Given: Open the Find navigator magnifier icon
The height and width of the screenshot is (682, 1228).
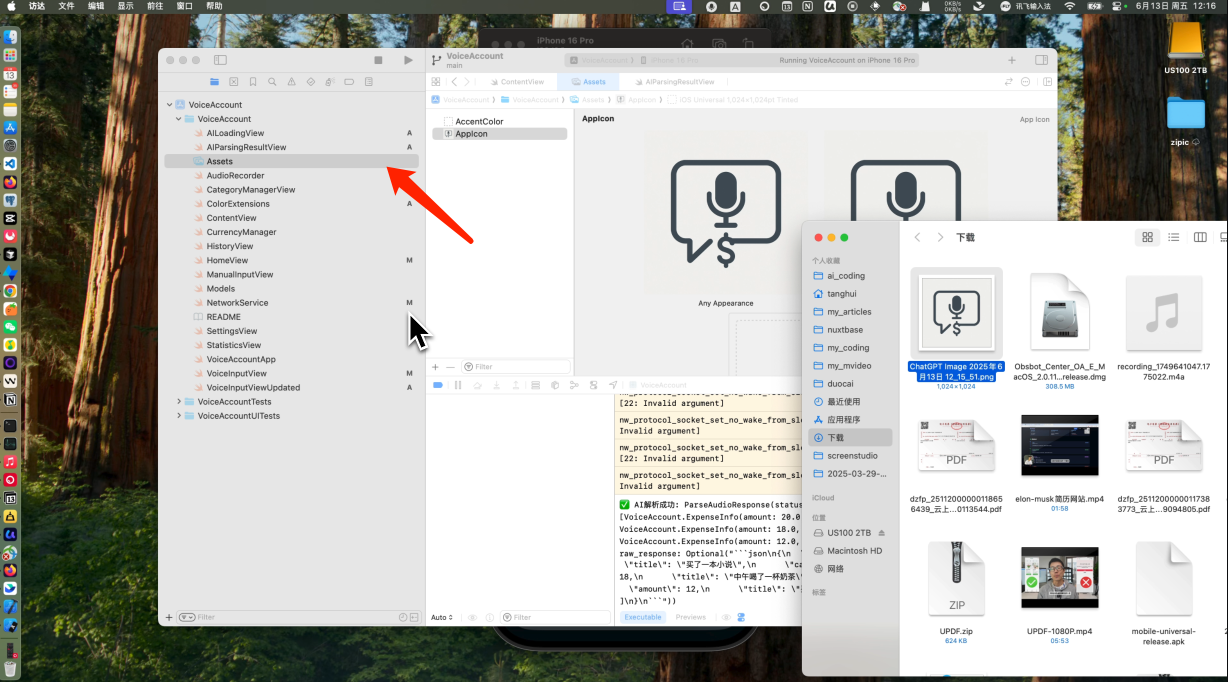Looking at the screenshot, I should click(272, 82).
